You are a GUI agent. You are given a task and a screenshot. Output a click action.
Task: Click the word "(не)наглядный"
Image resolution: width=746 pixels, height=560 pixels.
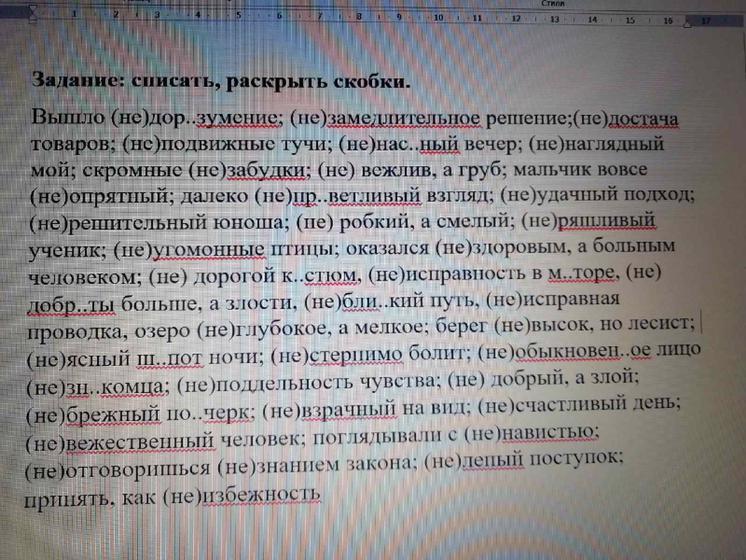pyautogui.click(x=596, y=144)
